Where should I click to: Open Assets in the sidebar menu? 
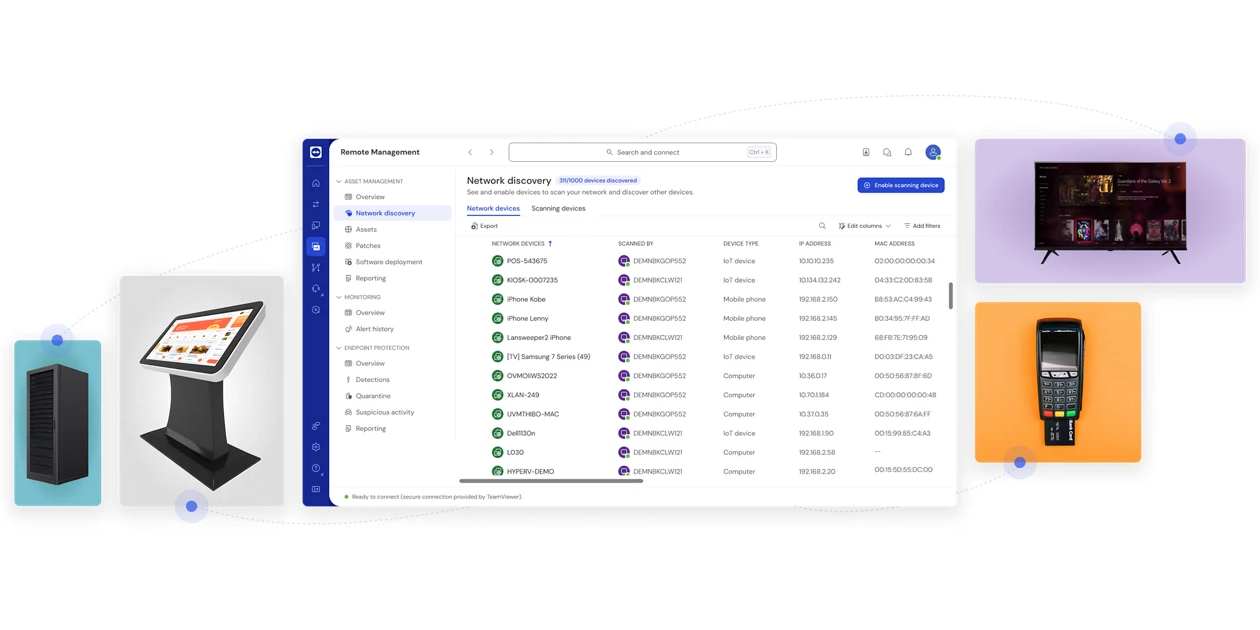click(x=366, y=229)
